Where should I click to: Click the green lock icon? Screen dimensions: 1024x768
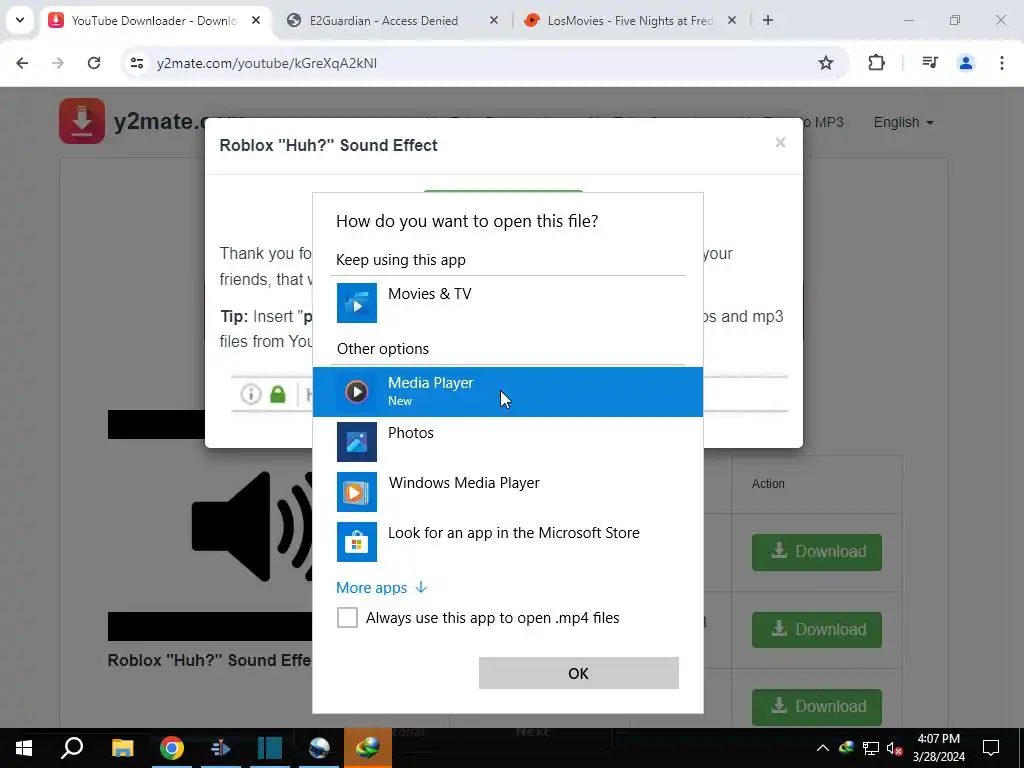click(x=278, y=394)
